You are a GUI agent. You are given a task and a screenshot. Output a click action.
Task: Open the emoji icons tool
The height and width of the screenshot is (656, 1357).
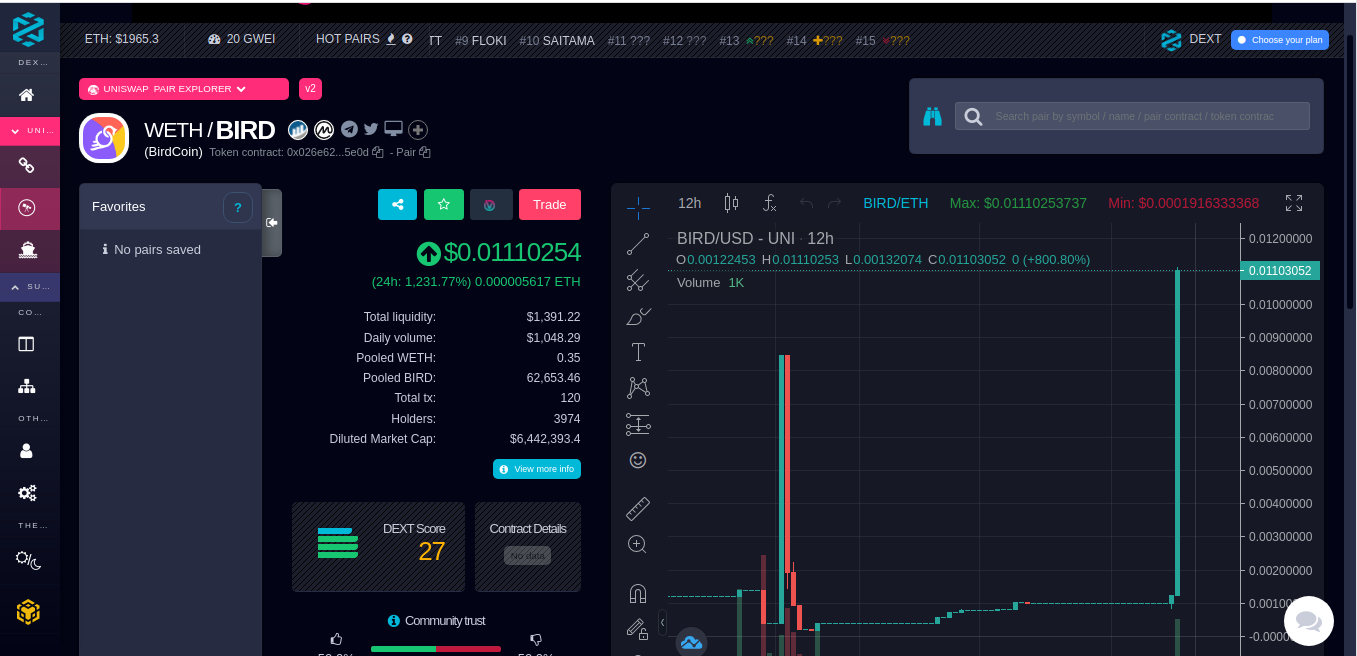pos(638,460)
